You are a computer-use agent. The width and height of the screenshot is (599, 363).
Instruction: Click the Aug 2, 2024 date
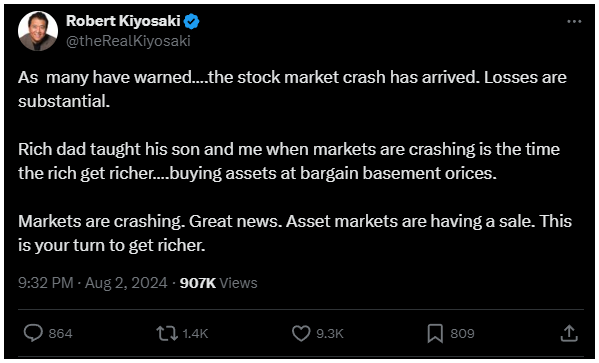coord(126,283)
